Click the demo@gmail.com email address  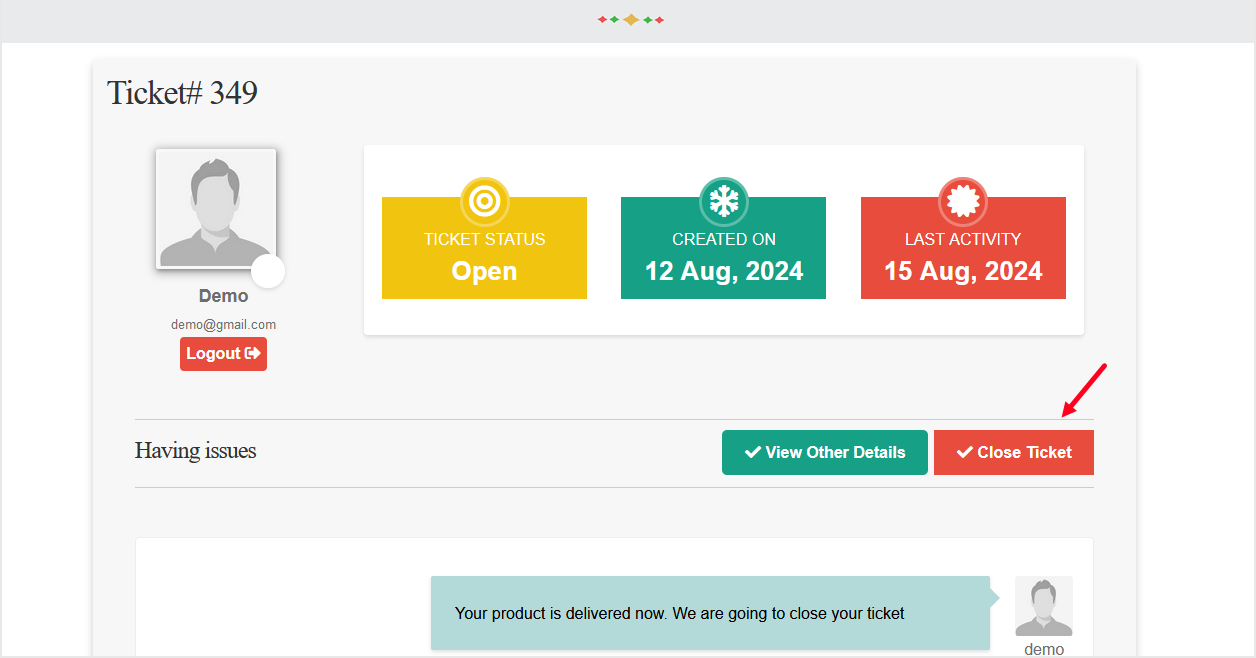click(x=223, y=325)
